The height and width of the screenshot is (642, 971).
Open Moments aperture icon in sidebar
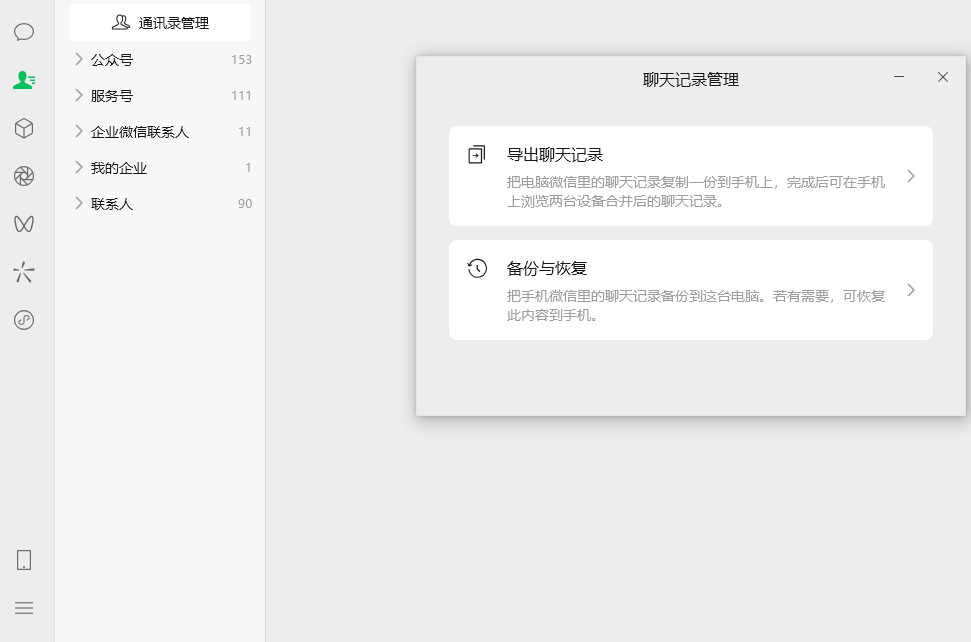pyautogui.click(x=24, y=176)
